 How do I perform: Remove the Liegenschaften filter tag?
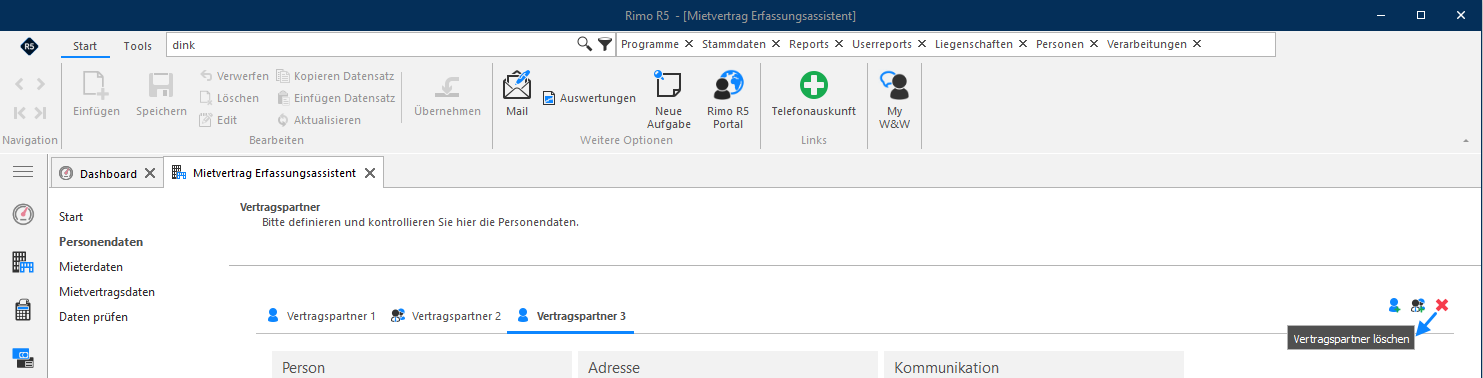click(1022, 44)
